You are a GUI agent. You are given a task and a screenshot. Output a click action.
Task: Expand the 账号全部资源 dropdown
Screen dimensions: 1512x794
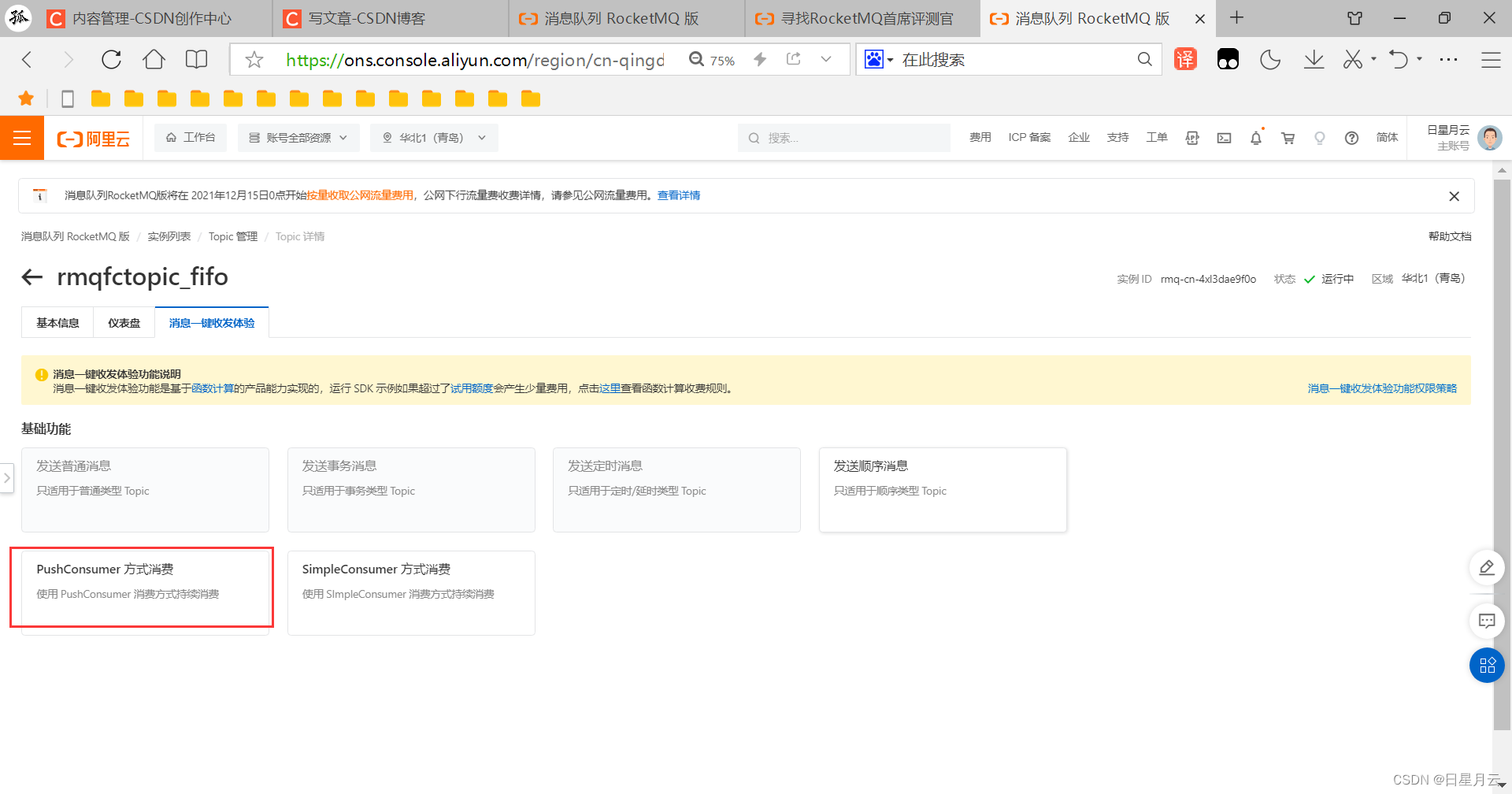tap(298, 138)
